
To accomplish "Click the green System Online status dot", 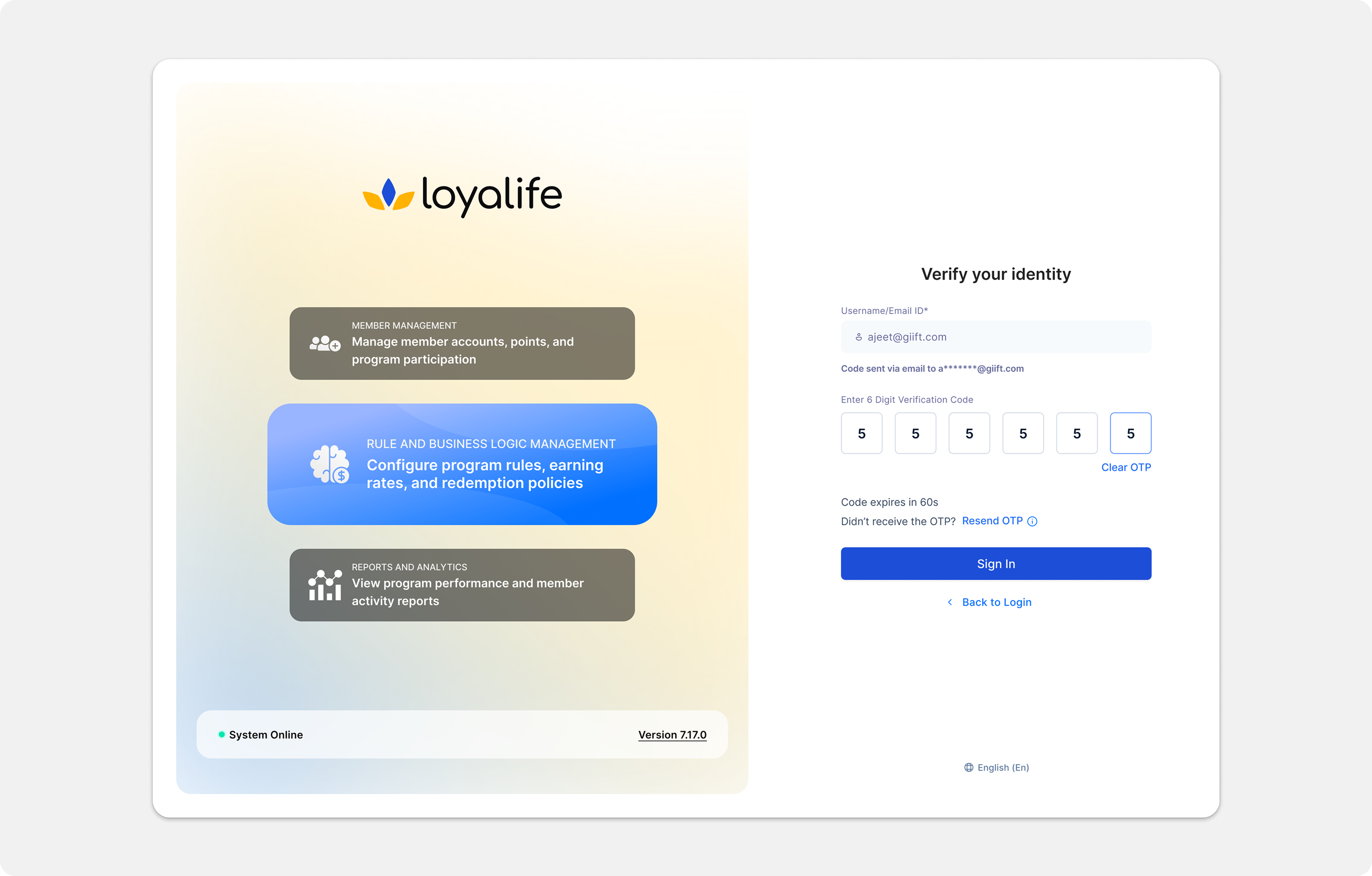I will point(221,734).
